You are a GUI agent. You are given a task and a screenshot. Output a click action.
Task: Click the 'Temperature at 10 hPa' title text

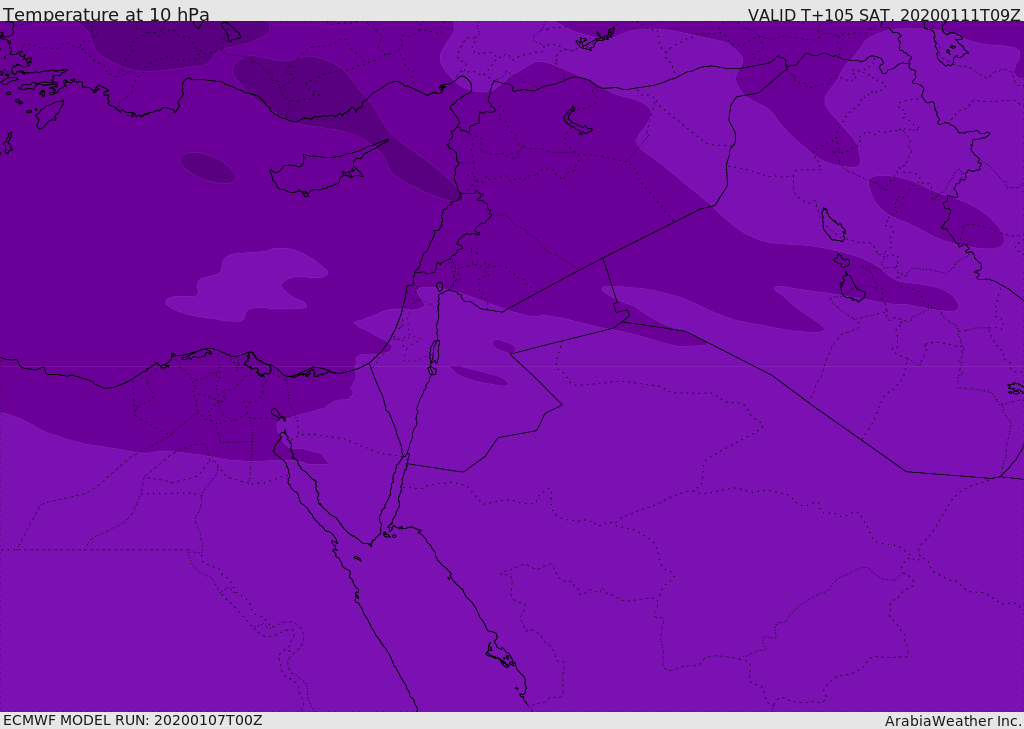106,14
